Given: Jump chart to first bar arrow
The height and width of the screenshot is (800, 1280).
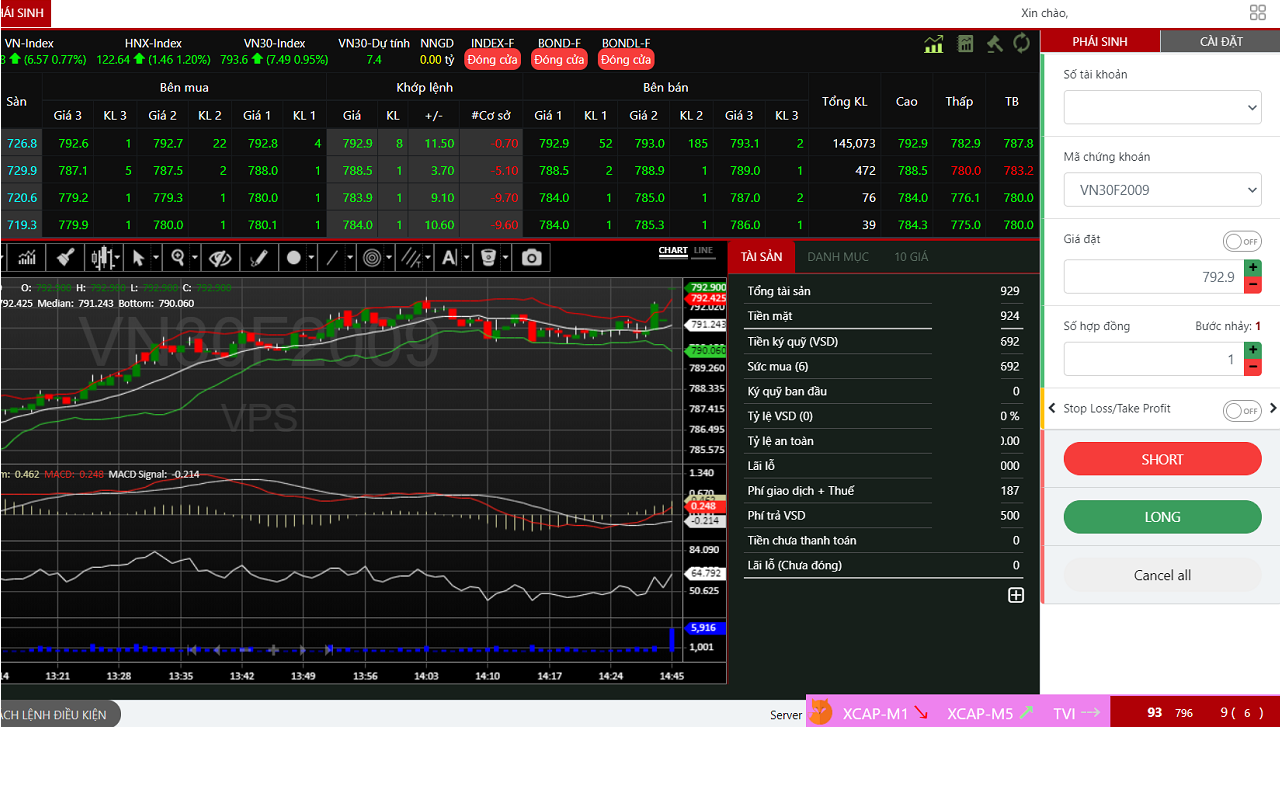Looking at the screenshot, I should pos(192,650).
